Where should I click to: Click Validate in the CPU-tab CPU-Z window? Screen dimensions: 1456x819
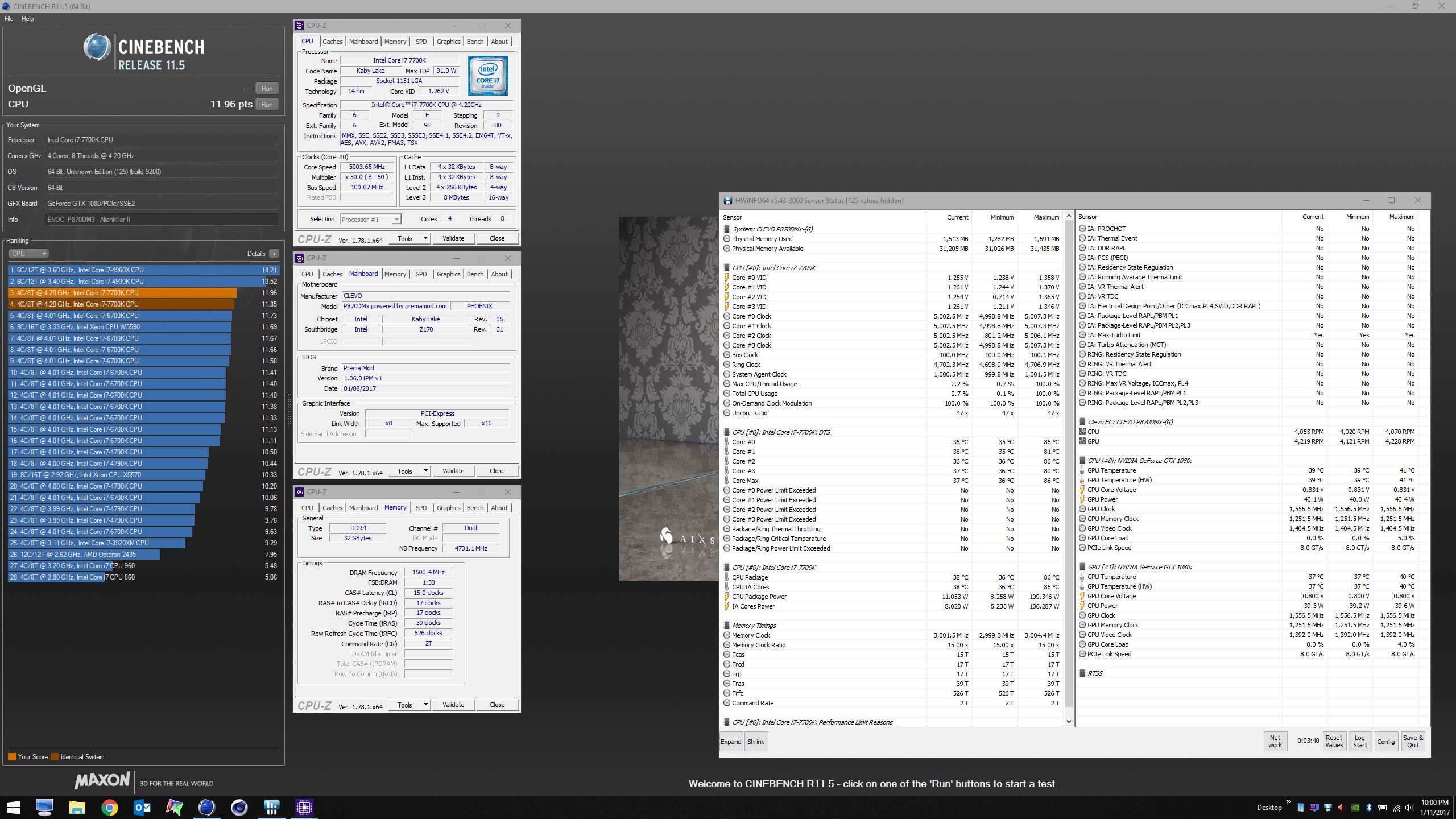tap(453, 238)
